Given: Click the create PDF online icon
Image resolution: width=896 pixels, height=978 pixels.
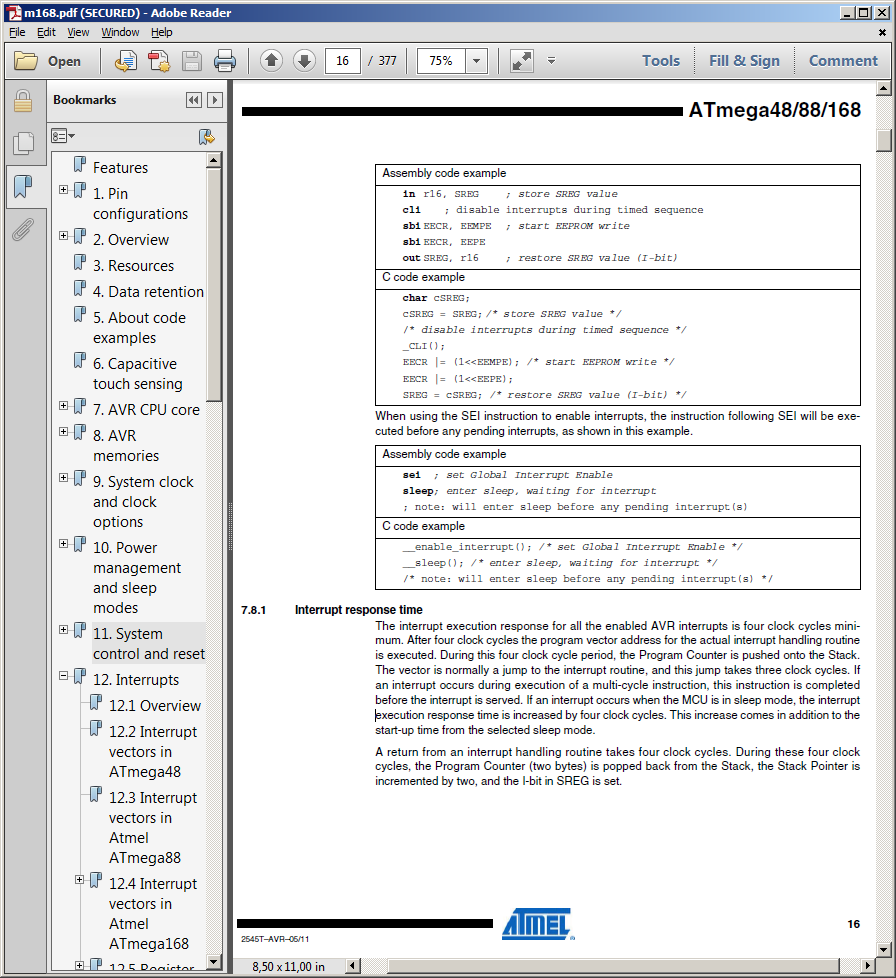Looking at the screenshot, I should (x=126, y=61).
